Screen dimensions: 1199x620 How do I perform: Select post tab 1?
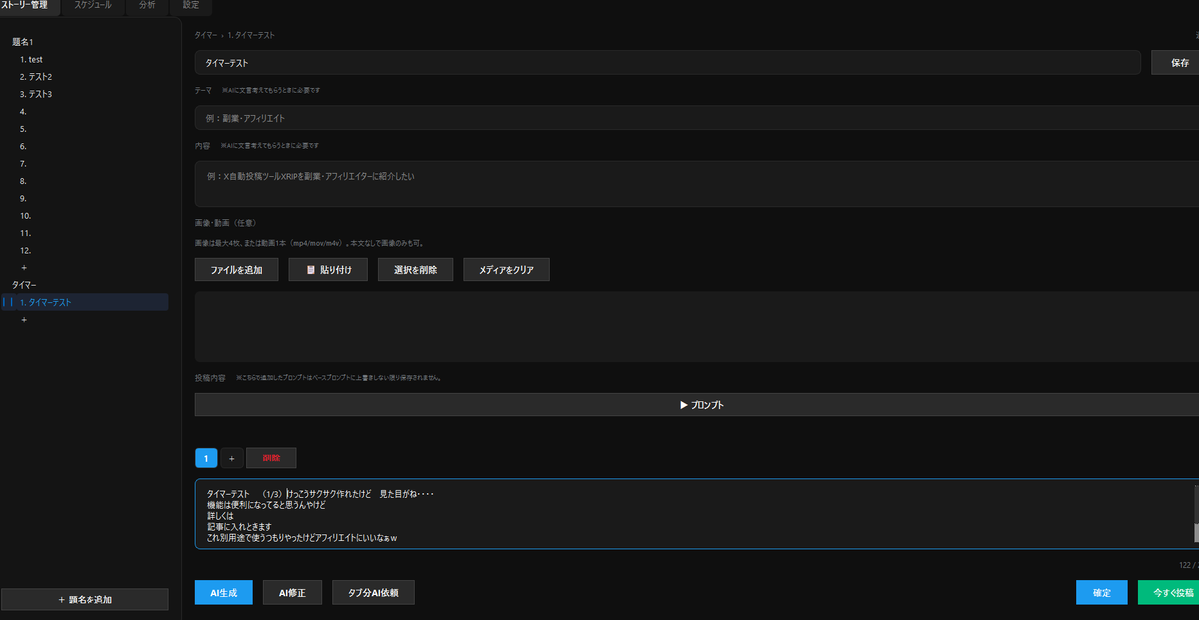coord(206,458)
